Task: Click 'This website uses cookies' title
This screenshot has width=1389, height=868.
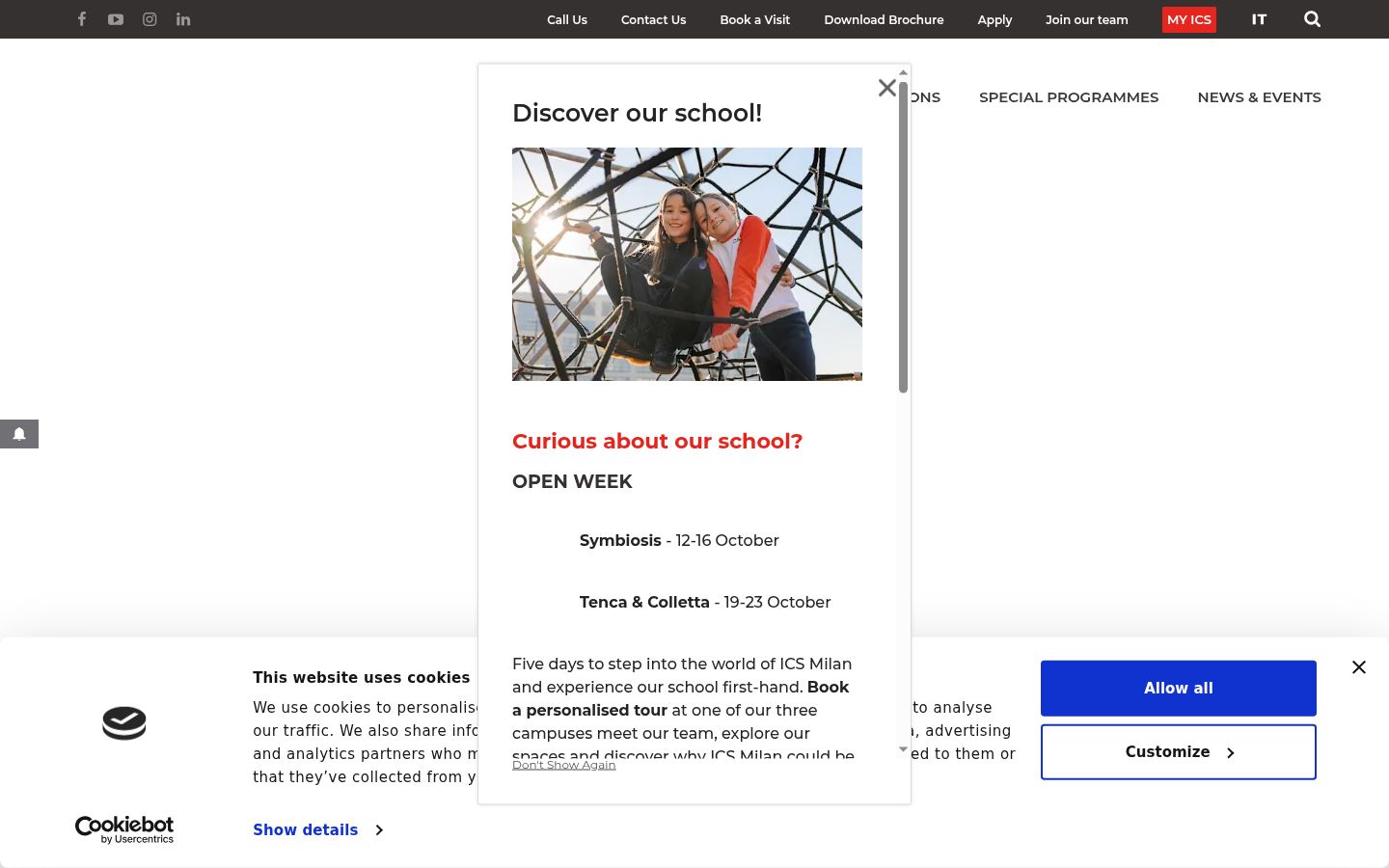Action: click(362, 678)
